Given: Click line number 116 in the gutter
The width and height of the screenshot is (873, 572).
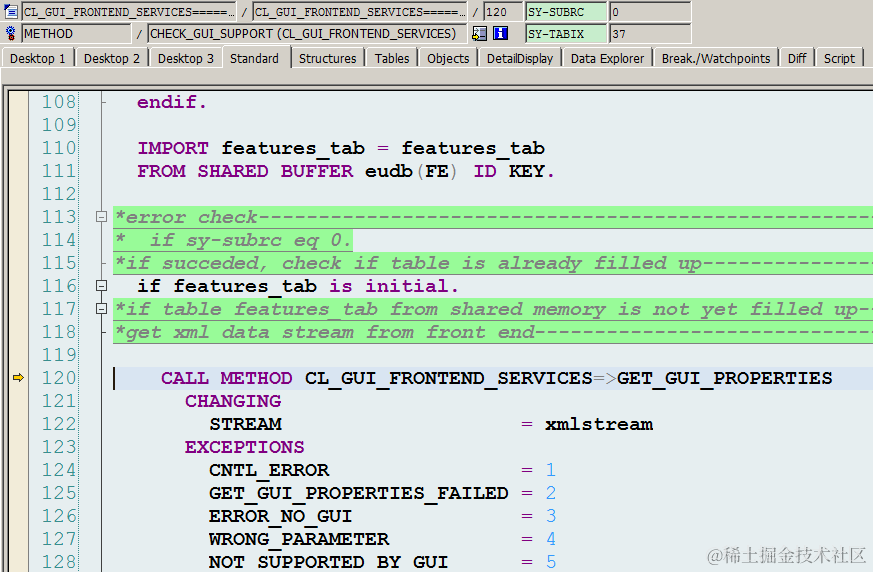Looking at the screenshot, I should point(58,286).
